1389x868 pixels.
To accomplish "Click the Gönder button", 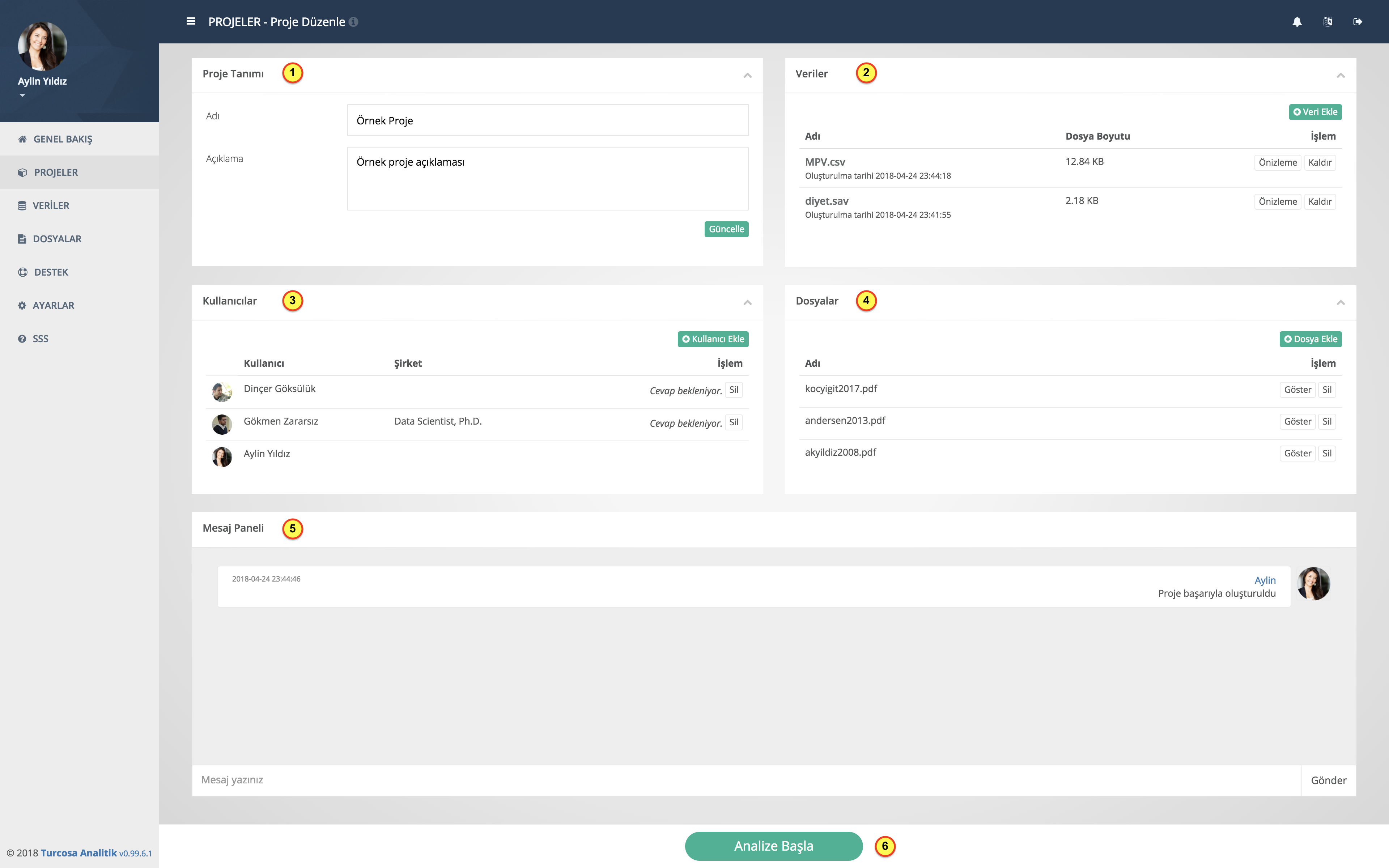I will [x=1328, y=780].
